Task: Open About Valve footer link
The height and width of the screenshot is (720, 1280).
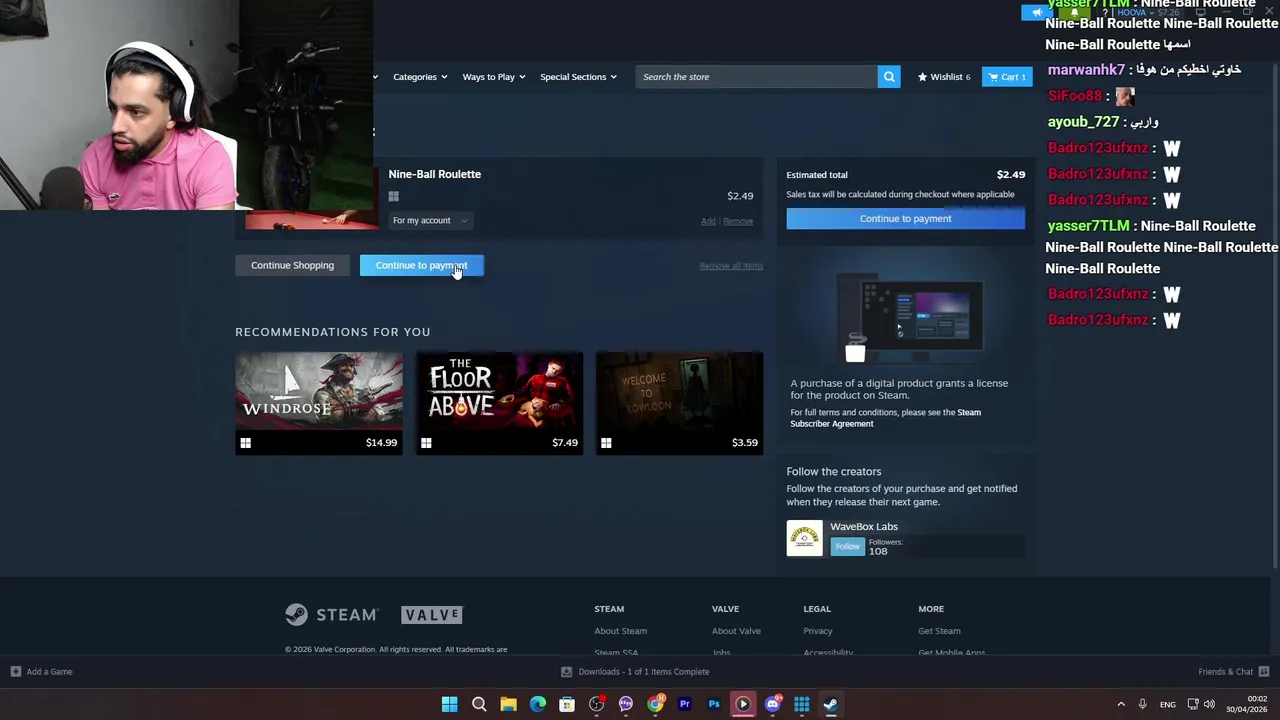Action: [x=736, y=631]
